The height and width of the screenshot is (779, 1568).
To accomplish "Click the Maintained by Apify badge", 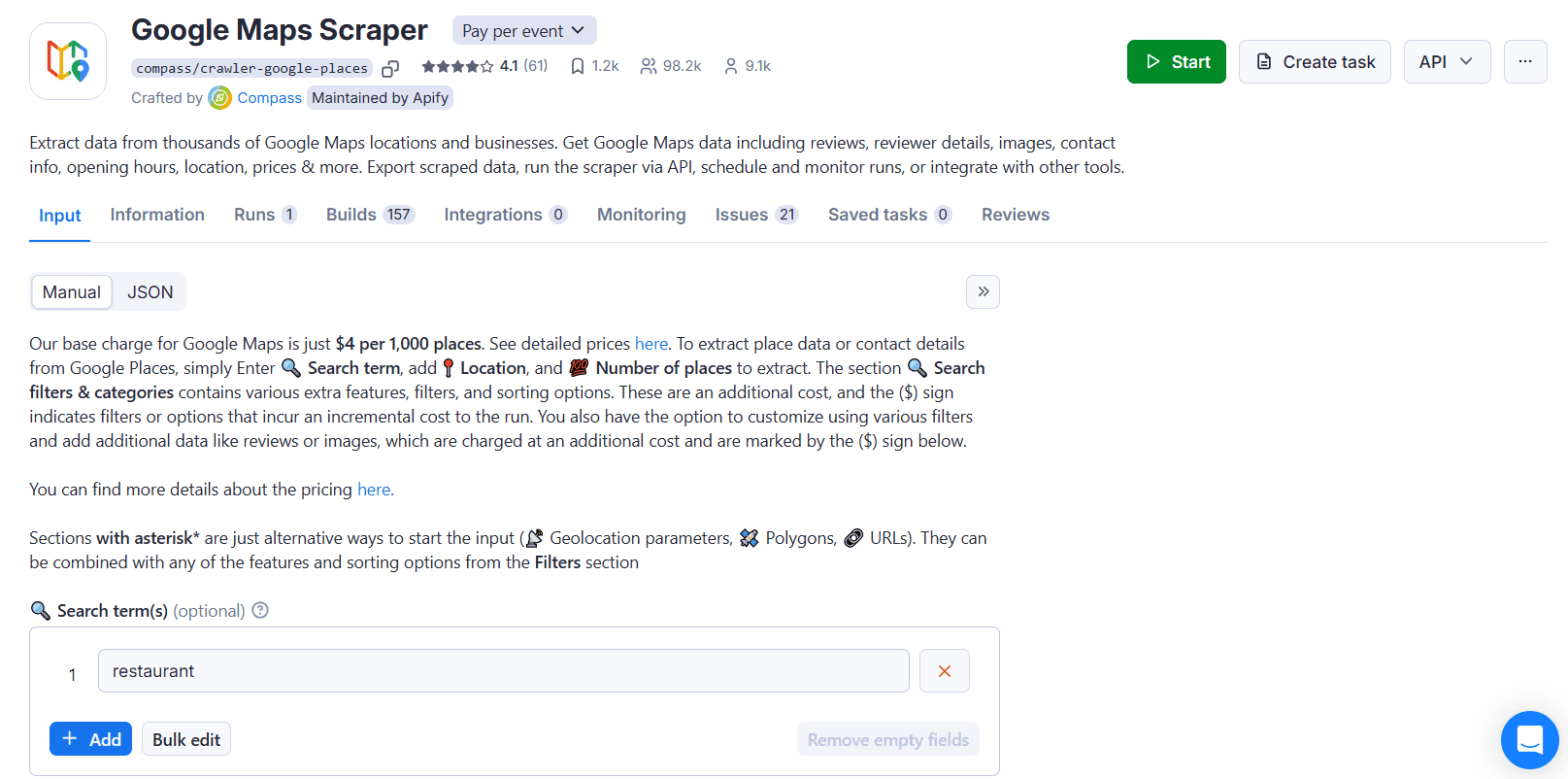I will [381, 98].
